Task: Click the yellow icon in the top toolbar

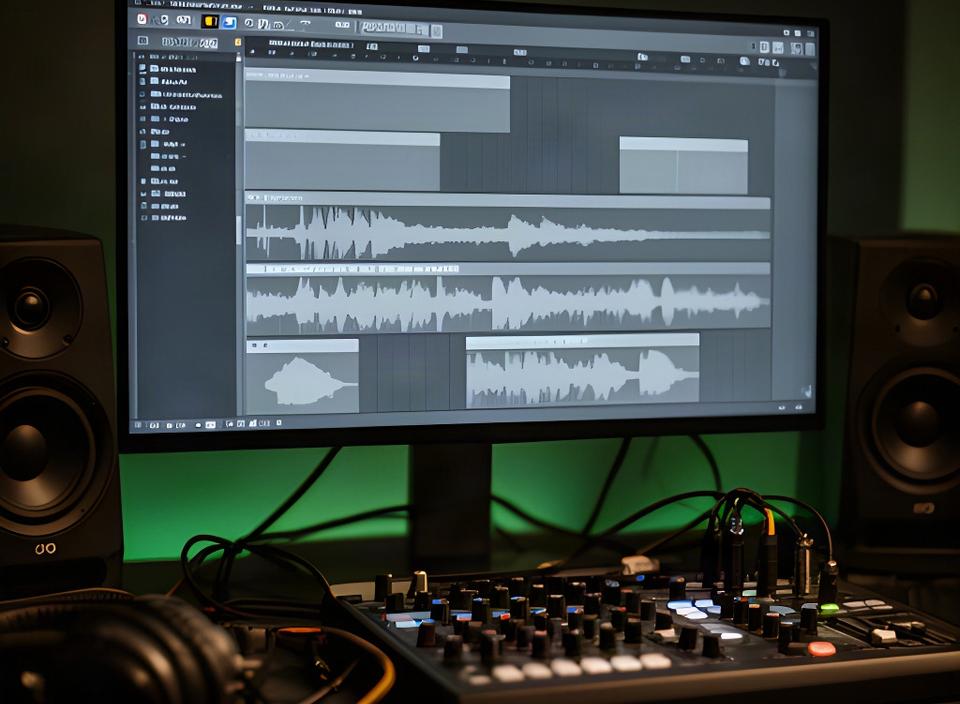Action: pyautogui.click(x=210, y=21)
